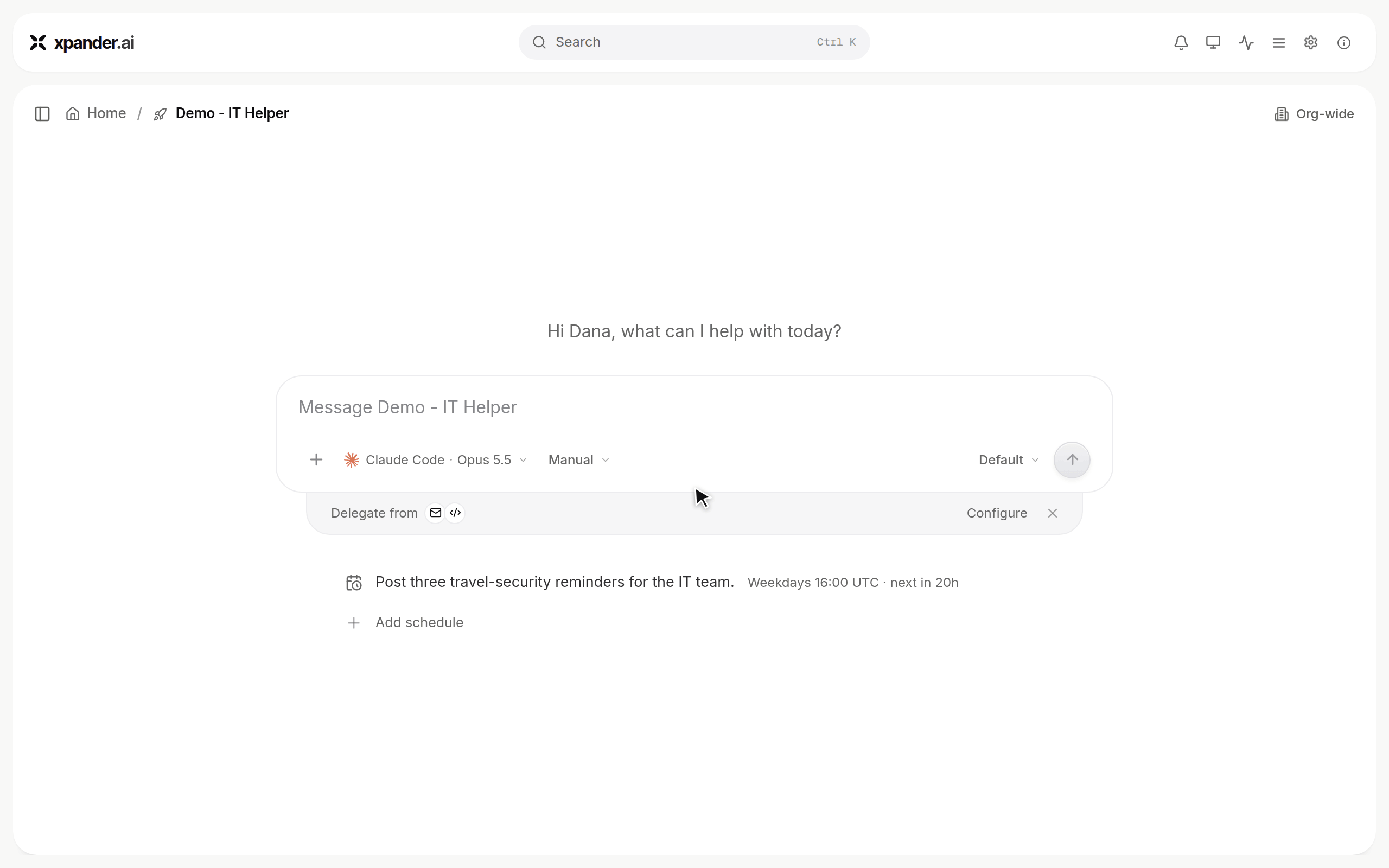The height and width of the screenshot is (868, 1389).
Task: Toggle the sidebar panel icon
Action: [x=42, y=114]
